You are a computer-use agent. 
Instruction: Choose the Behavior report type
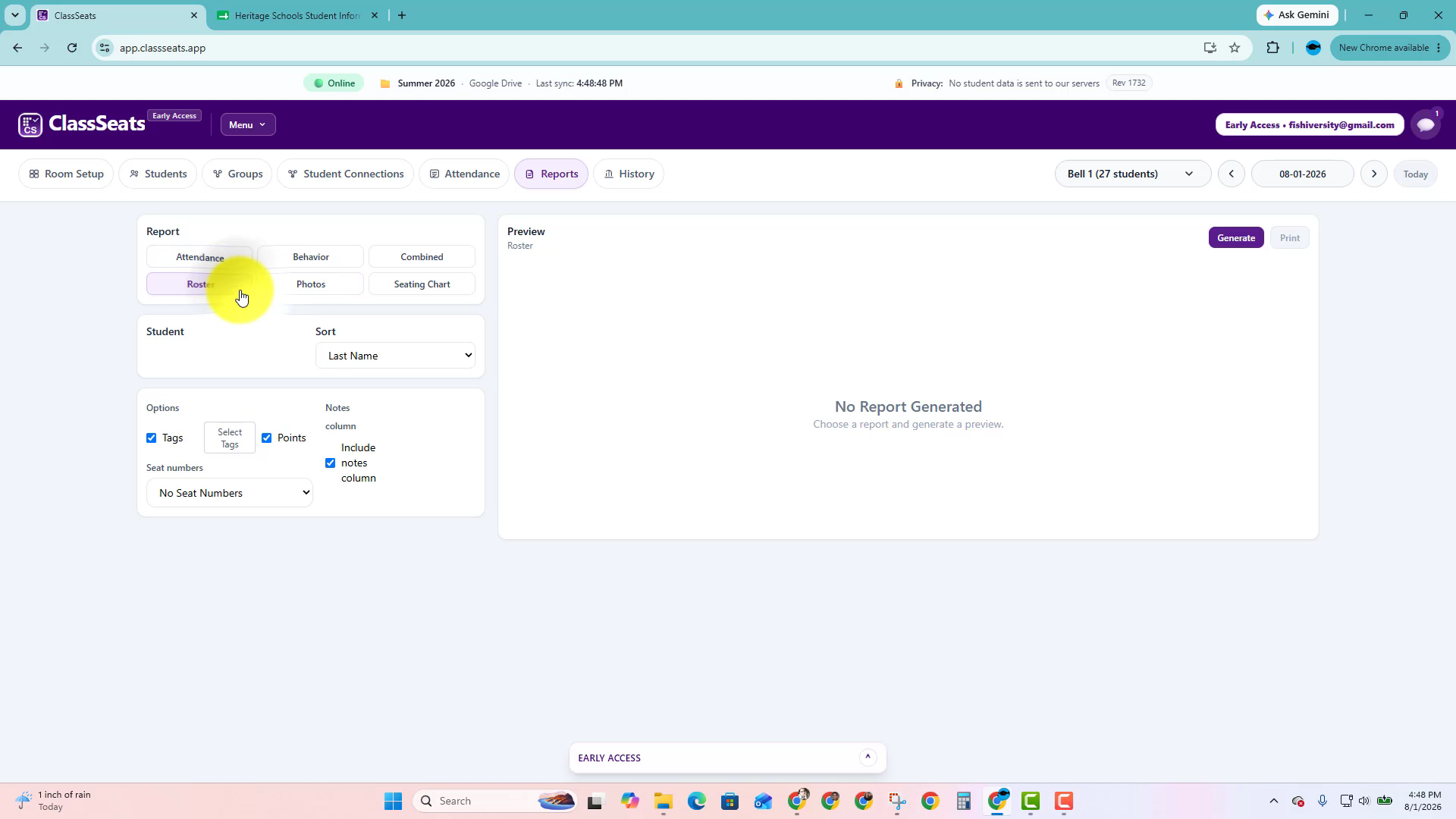311,257
